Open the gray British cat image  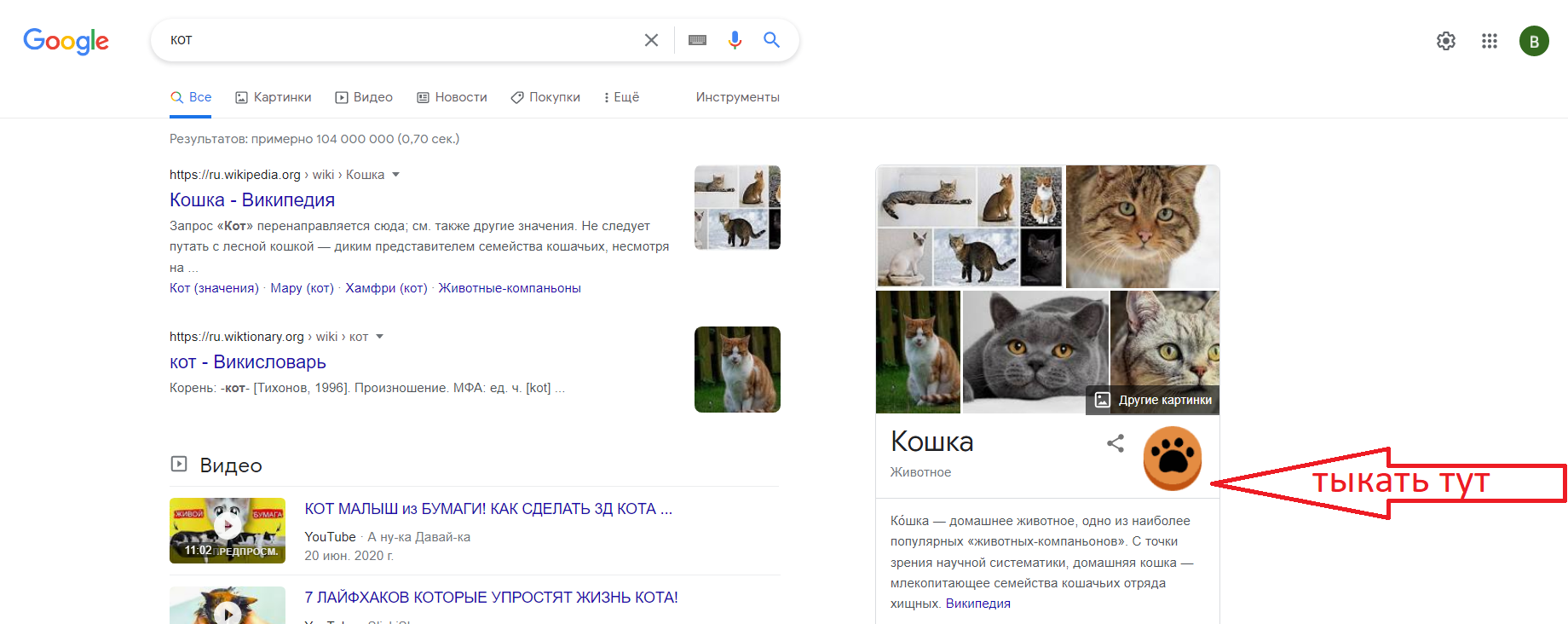point(1035,351)
